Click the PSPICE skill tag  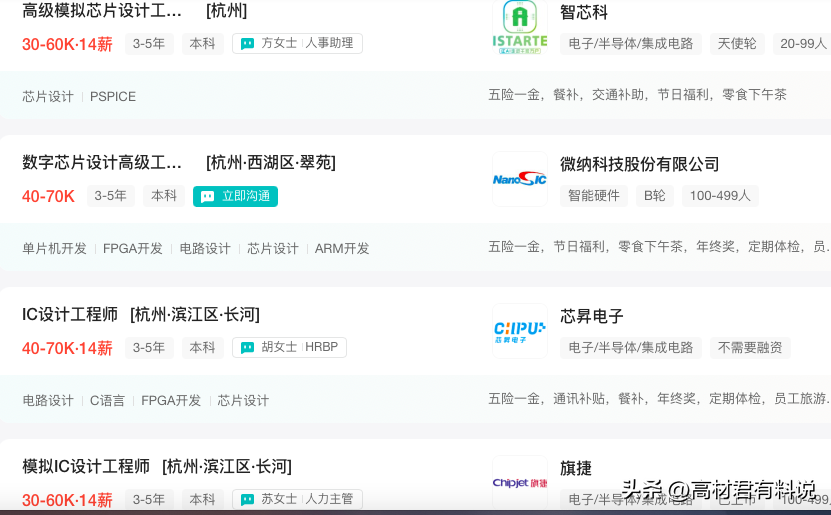[113, 97]
